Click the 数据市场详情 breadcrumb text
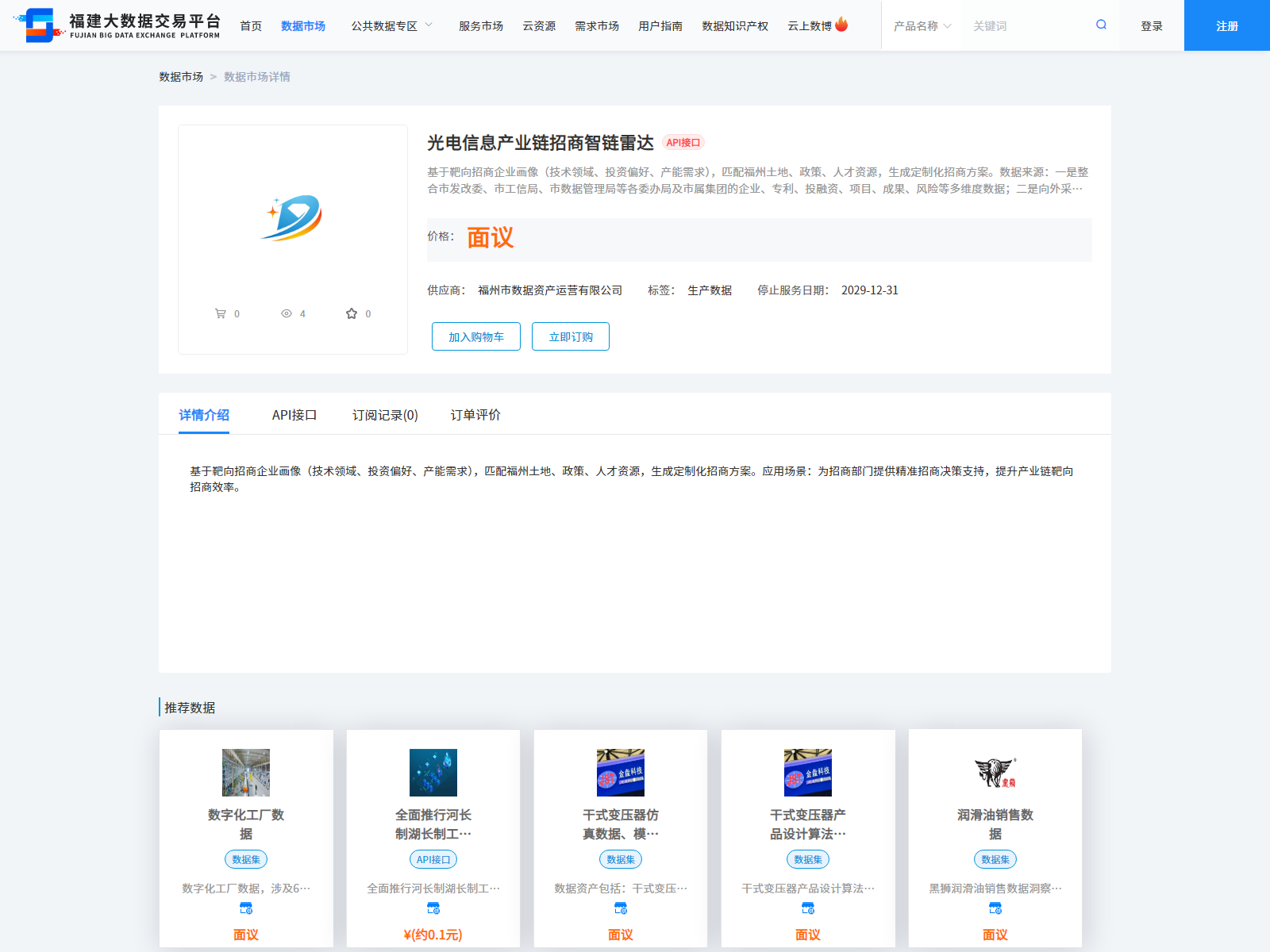 tap(257, 76)
